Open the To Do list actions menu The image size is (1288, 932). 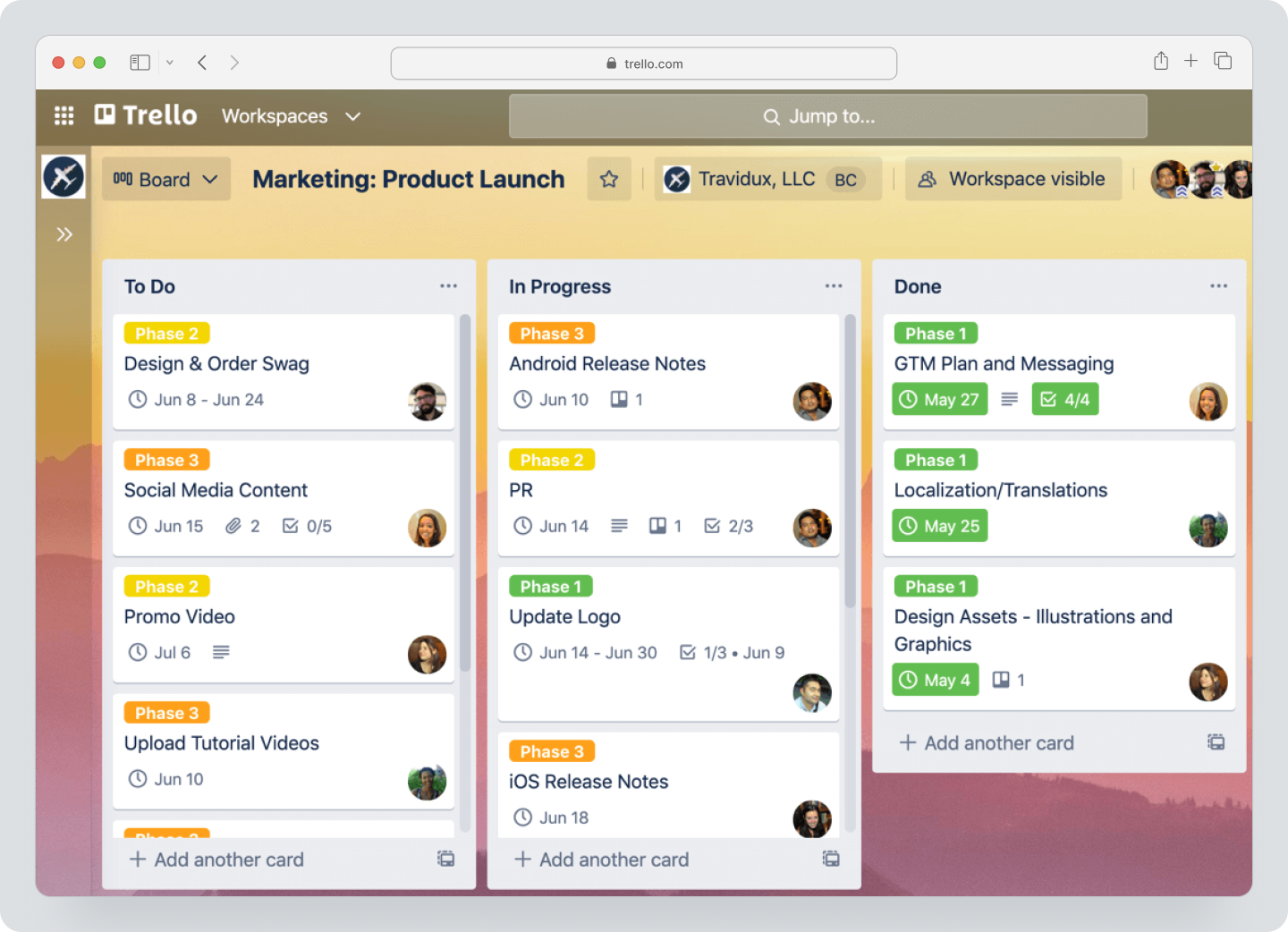(x=448, y=284)
